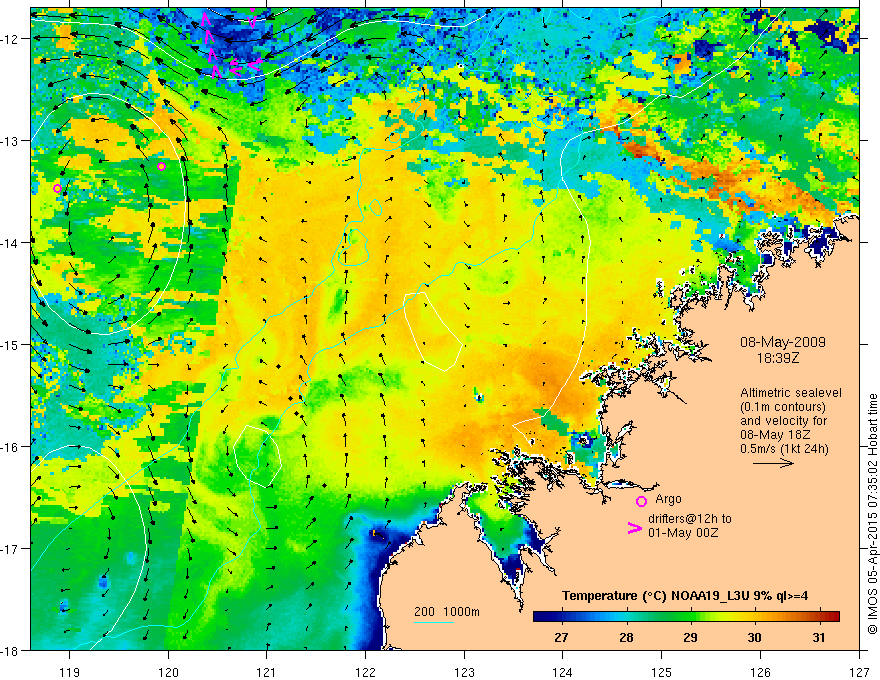Click the latitude axis label -15

point(11,344)
